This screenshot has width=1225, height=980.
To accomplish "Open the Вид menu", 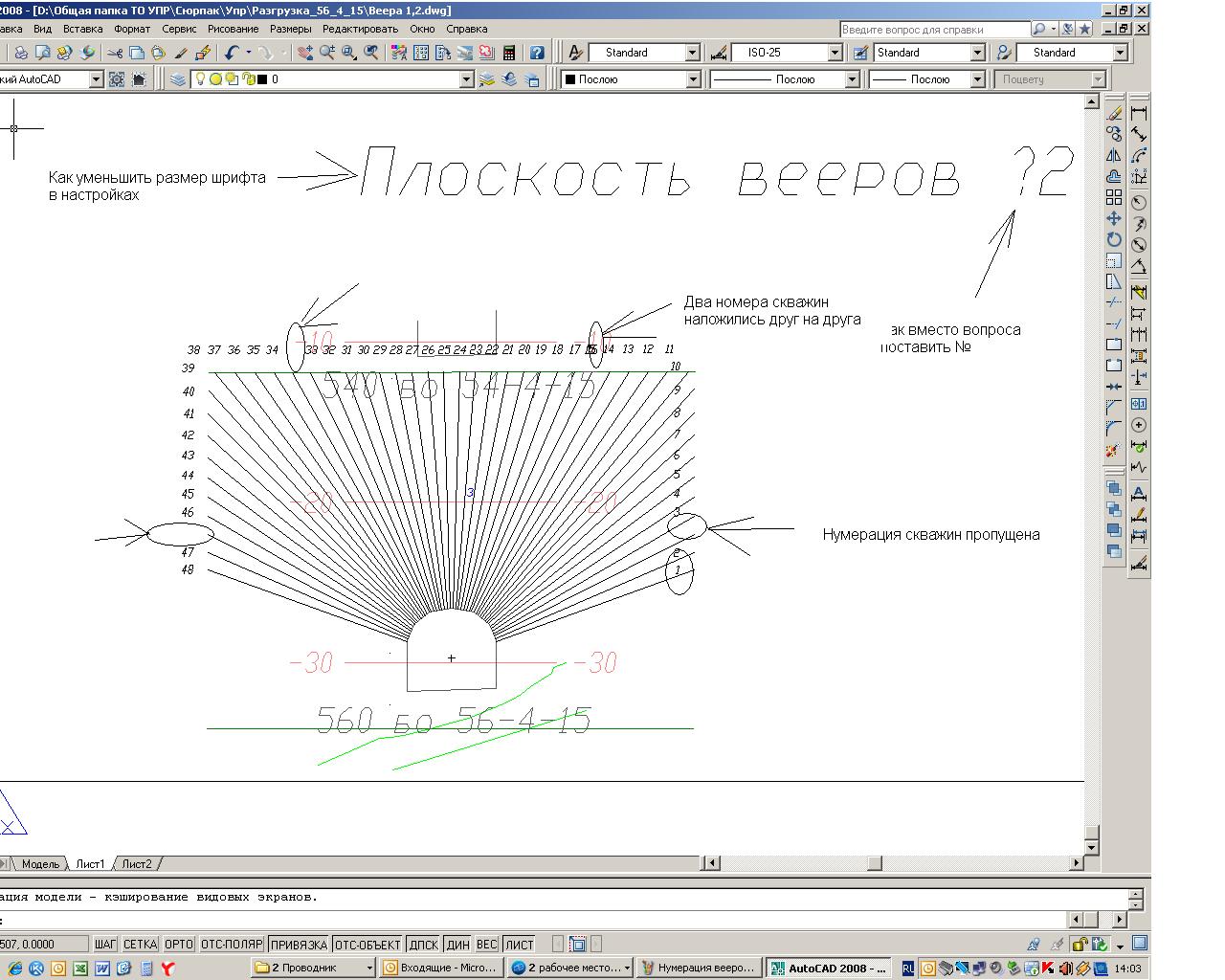I will point(42,29).
